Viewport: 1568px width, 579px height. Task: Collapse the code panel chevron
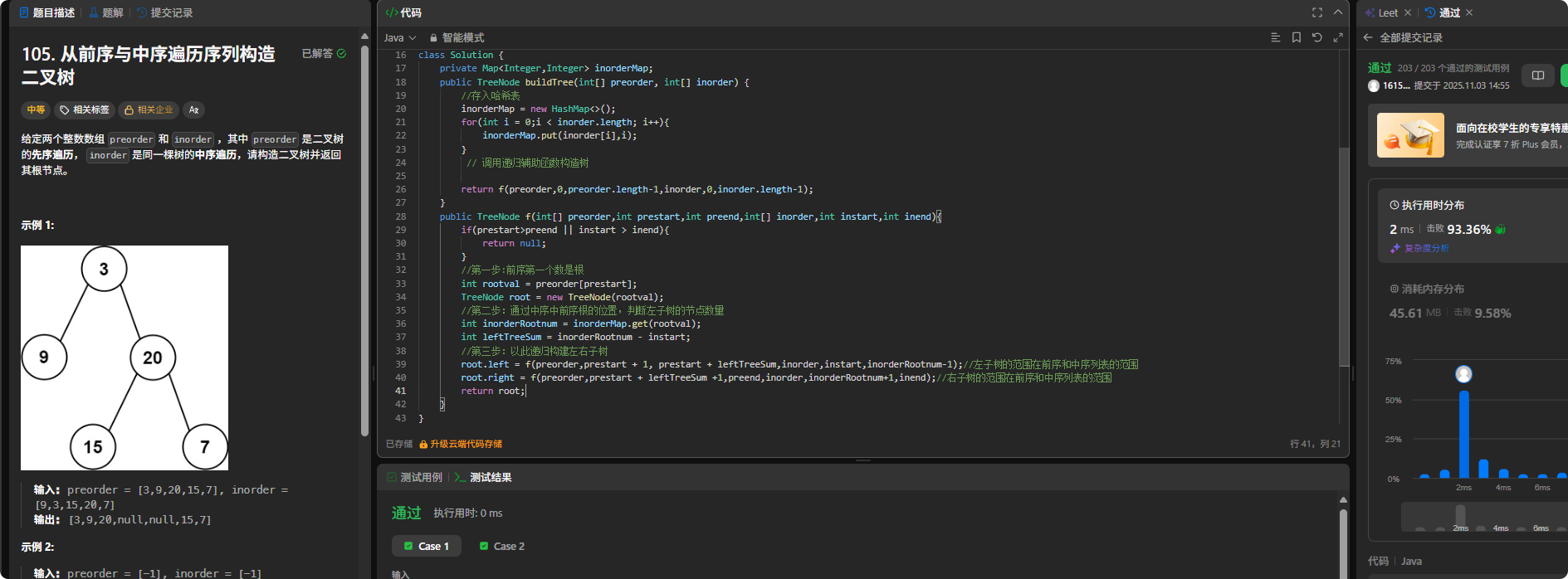pyautogui.click(x=1338, y=12)
